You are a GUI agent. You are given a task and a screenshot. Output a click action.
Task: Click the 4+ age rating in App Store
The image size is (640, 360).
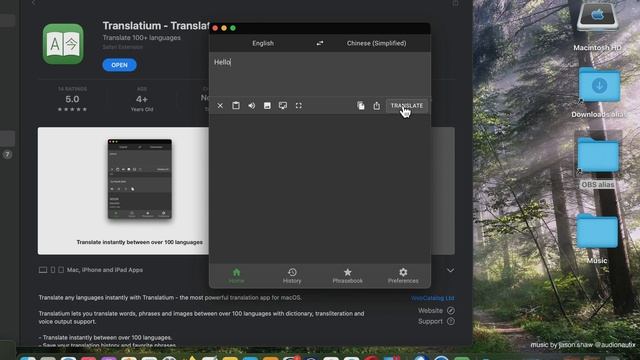pos(142,100)
